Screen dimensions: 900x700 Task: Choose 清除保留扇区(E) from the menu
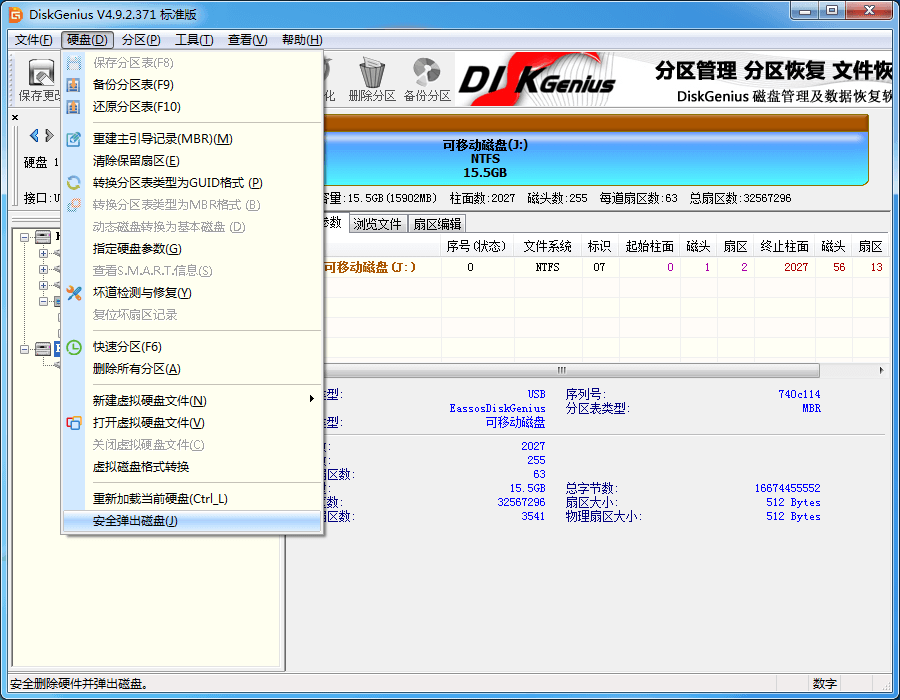pos(192,161)
